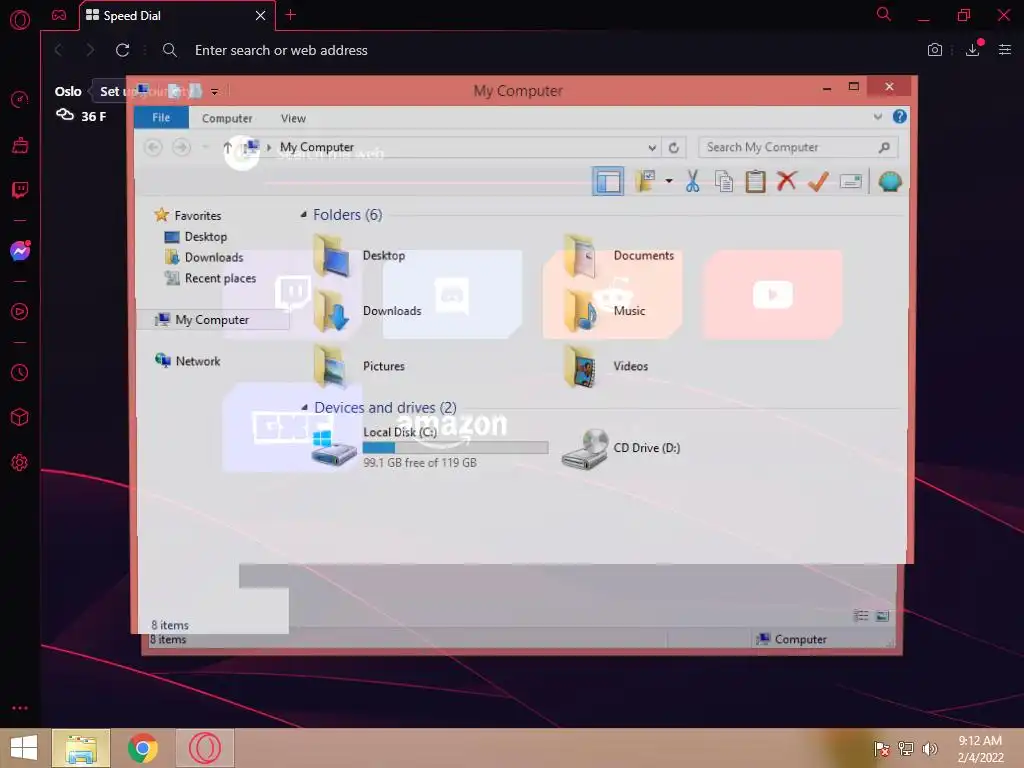Click Rename icon in Explorer toolbar

click(x=850, y=182)
